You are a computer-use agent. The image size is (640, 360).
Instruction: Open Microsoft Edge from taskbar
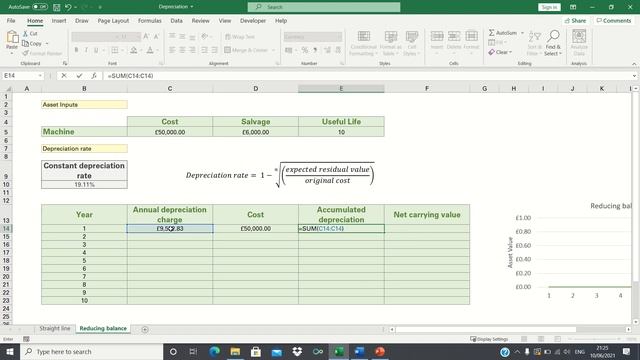tap(214, 351)
